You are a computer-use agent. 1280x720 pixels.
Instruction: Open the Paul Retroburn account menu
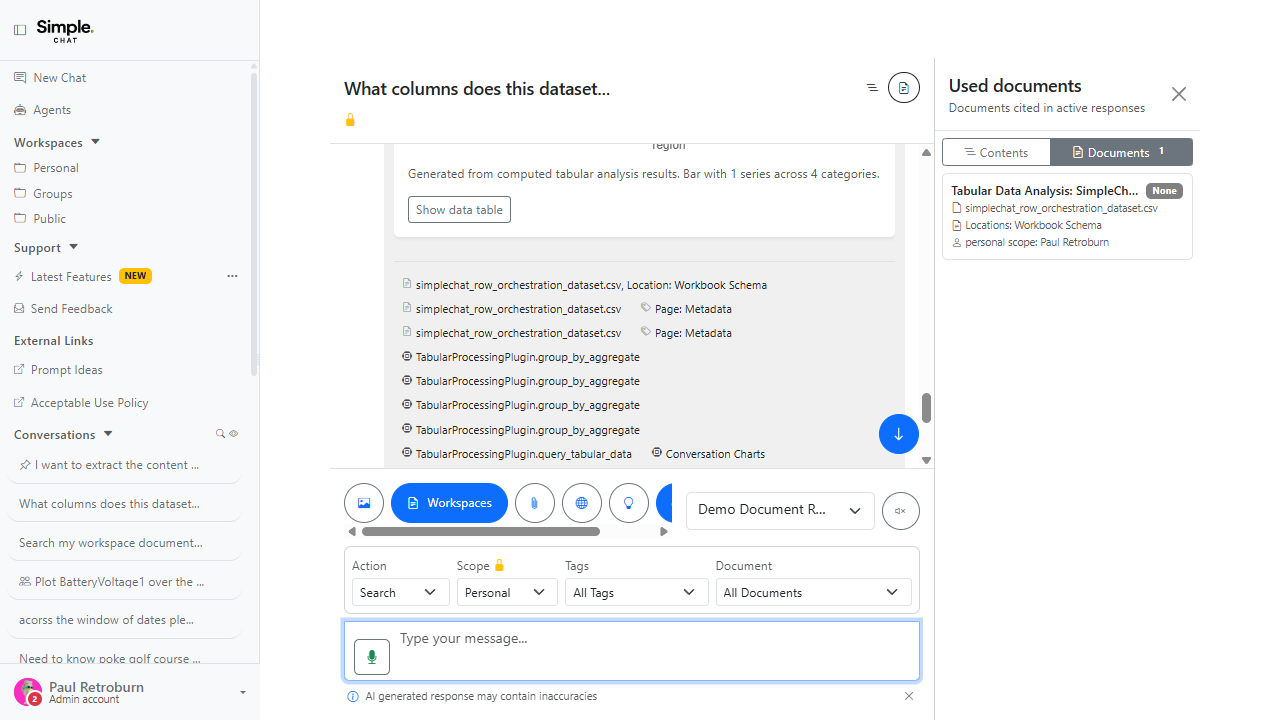pos(130,692)
